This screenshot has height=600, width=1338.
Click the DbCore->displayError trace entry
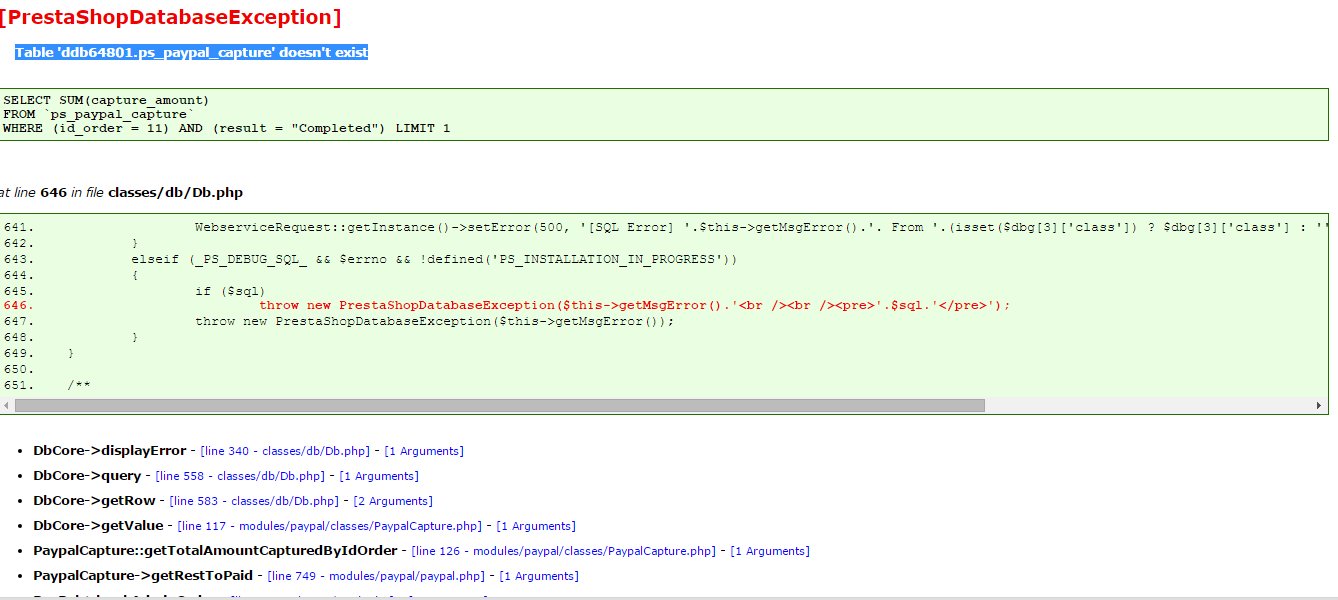[x=110, y=451]
